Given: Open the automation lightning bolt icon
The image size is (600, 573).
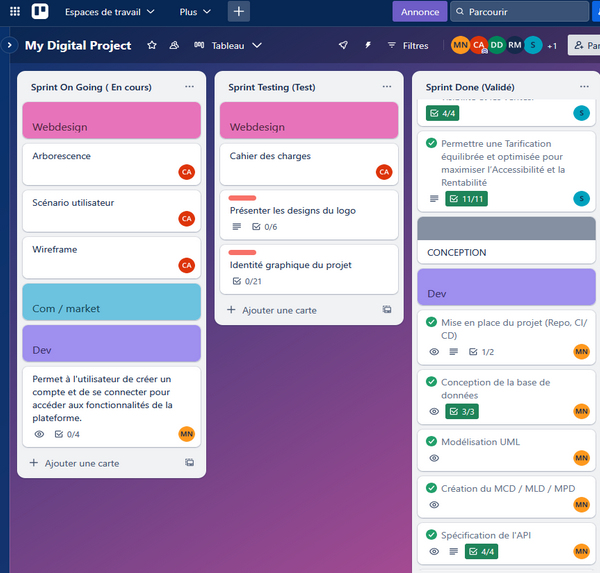Looking at the screenshot, I should [x=368, y=45].
